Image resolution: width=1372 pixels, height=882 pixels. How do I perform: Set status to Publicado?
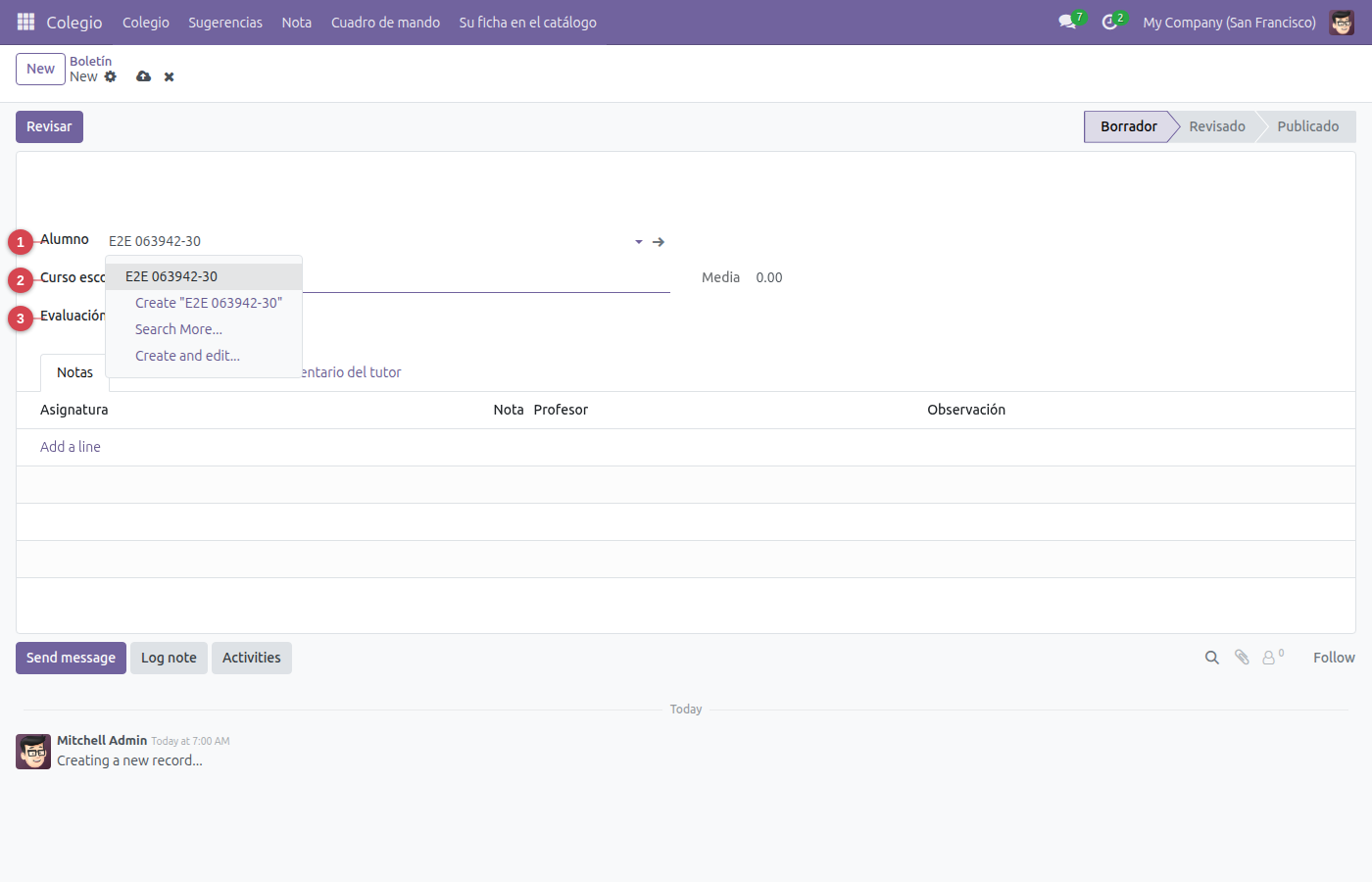[x=1308, y=126]
